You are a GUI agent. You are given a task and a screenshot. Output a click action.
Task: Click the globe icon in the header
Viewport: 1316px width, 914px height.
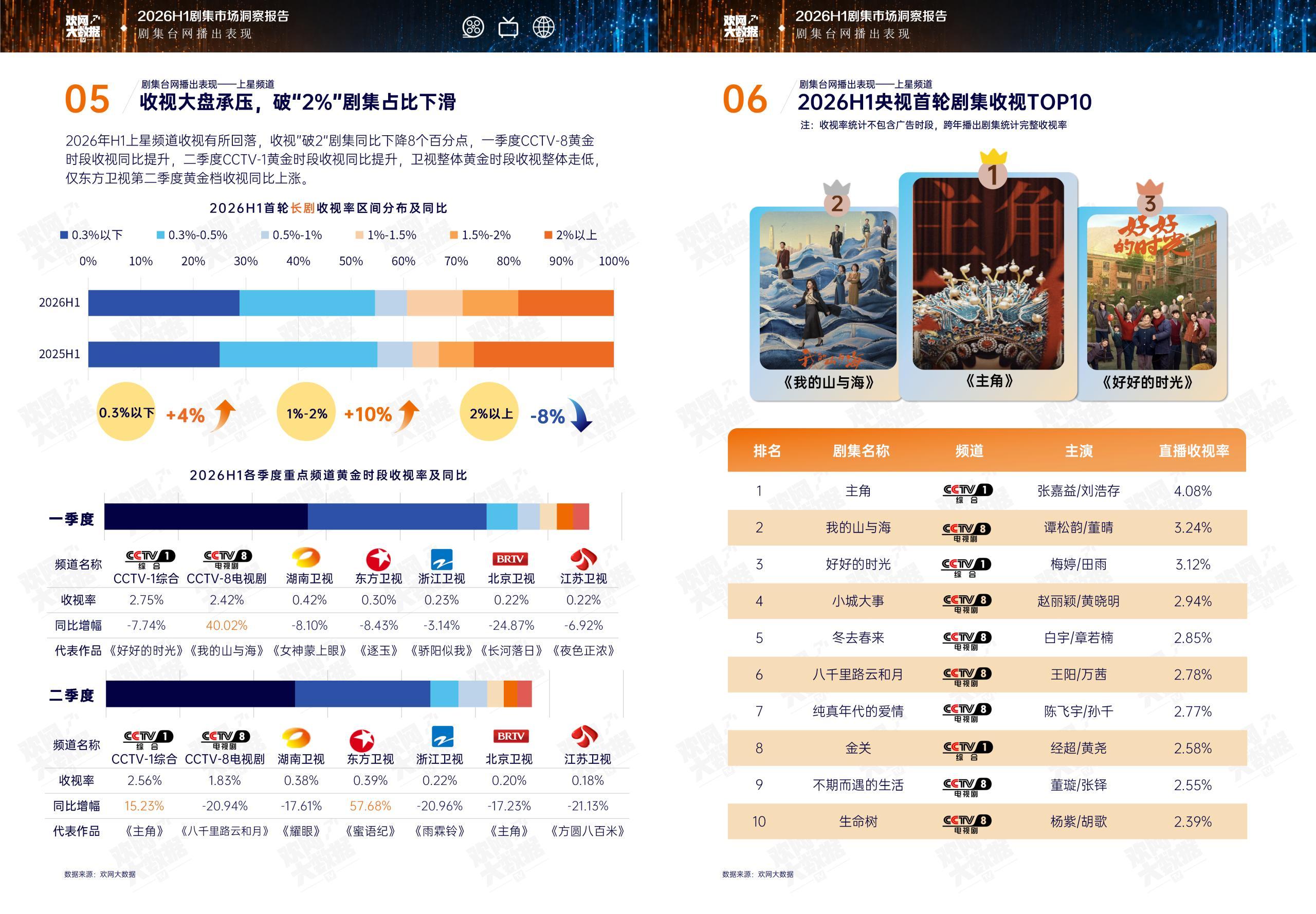click(x=543, y=27)
